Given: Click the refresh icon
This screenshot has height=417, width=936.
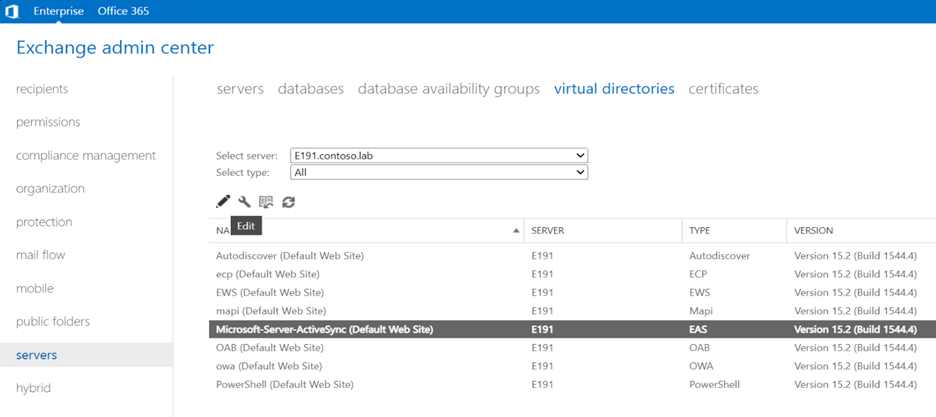Looking at the screenshot, I should pyautogui.click(x=288, y=202).
